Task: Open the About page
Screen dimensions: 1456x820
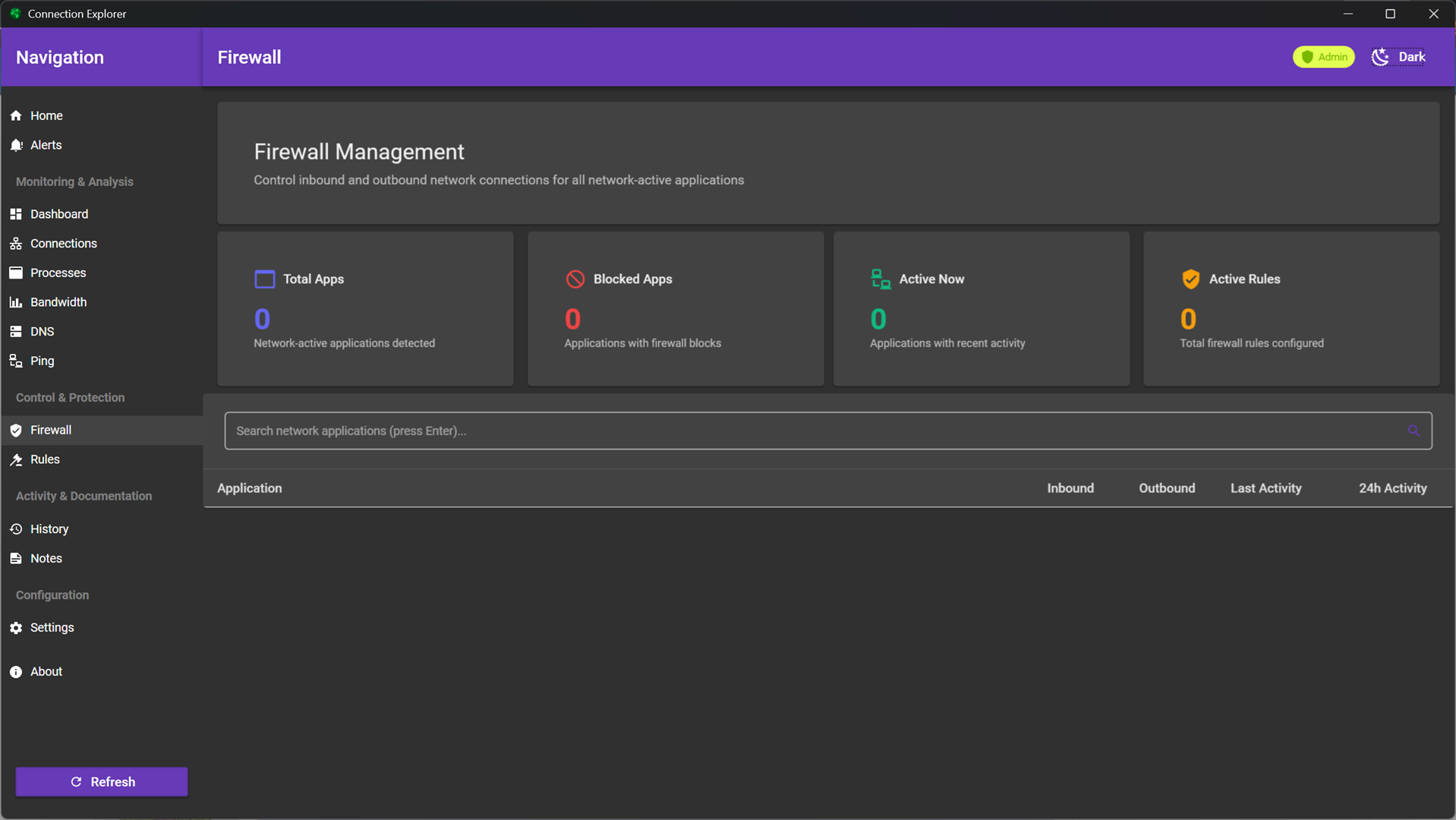Action: point(46,671)
